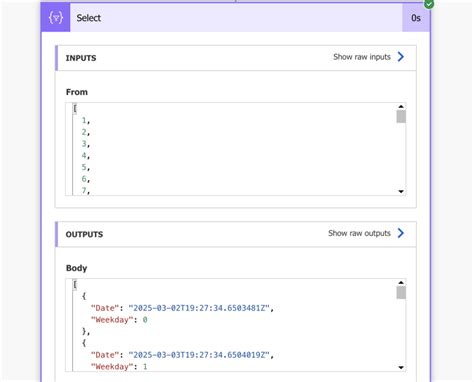Viewport: 474px width, 382px height.
Task: Click the value 5 in the From array
Action: click(x=84, y=167)
